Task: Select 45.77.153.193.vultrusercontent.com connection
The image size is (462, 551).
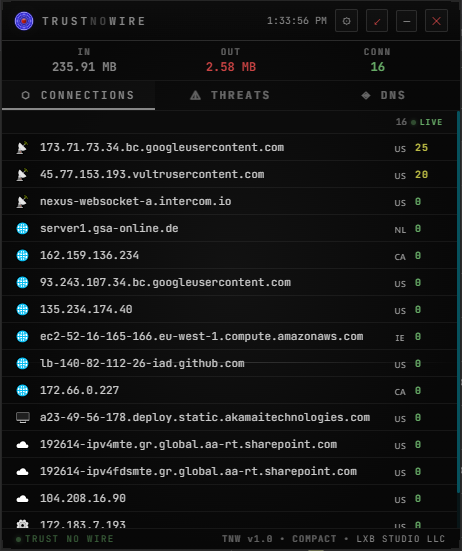Action: tap(229, 174)
